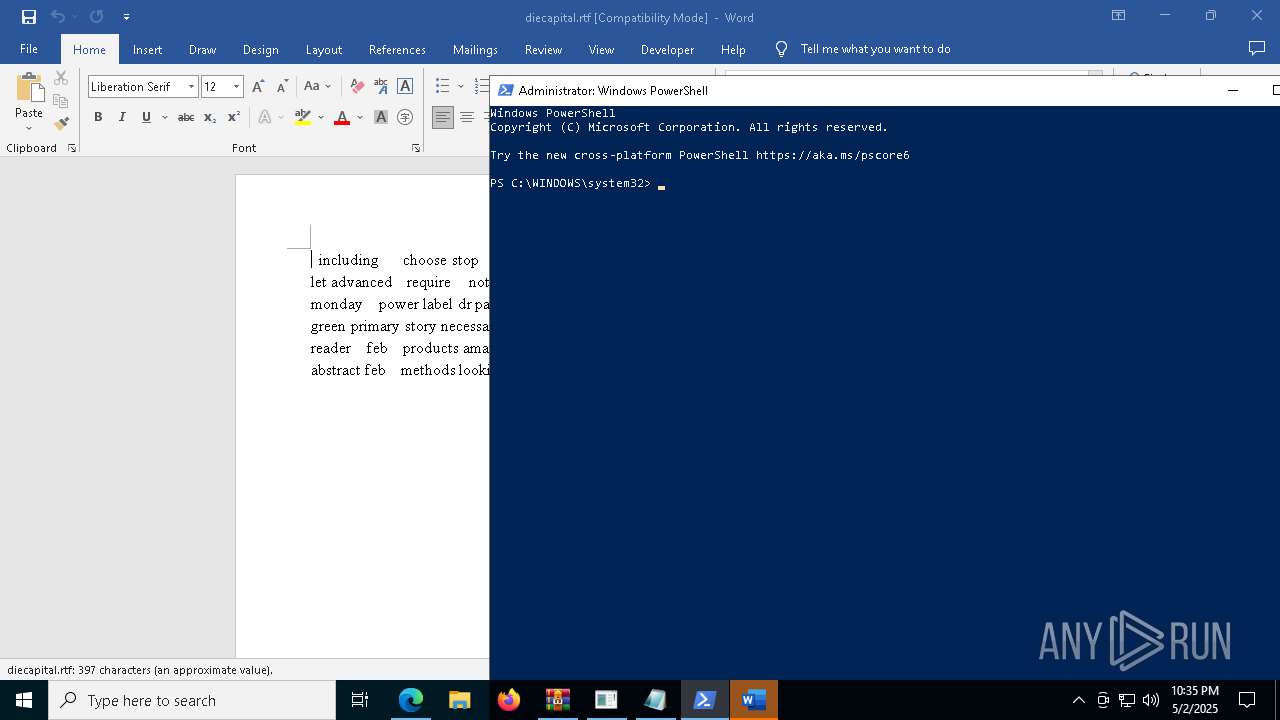This screenshot has width=1280, height=720.
Task: Apply yellow text highlight color
Action: (303, 117)
